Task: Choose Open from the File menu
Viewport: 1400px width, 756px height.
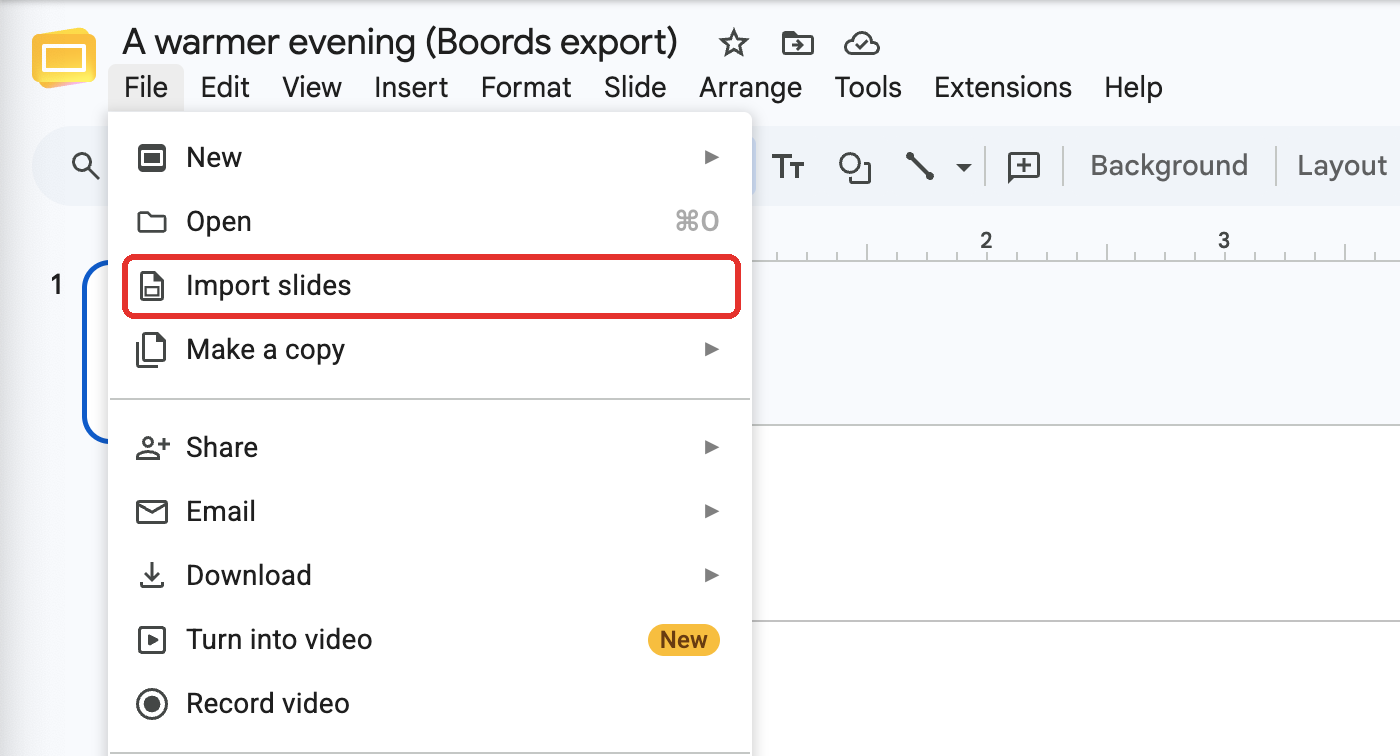Action: tap(430, 222)
